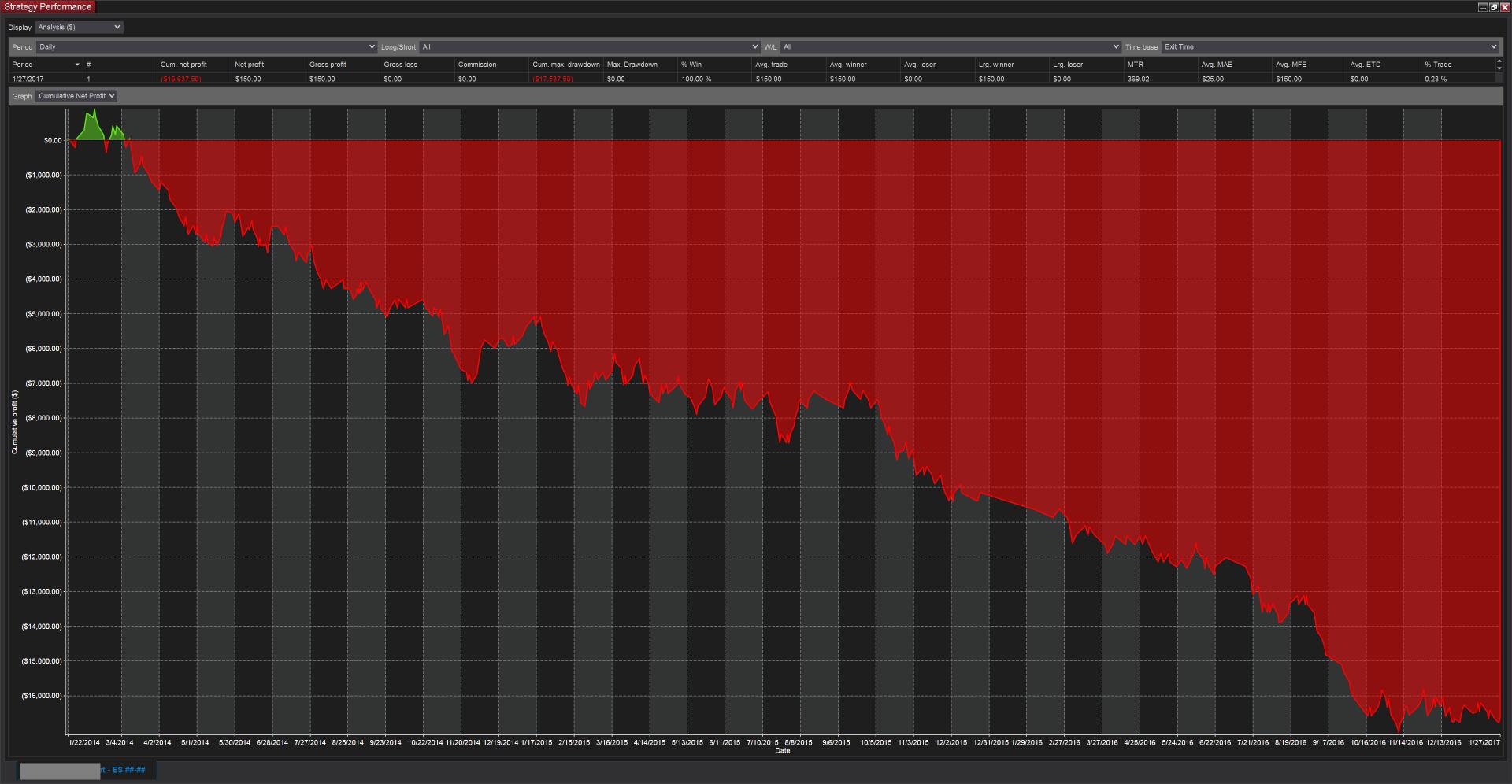
Task: Click the 100.00 % win value
Action: pyautogui.click(x=696, y=79)
